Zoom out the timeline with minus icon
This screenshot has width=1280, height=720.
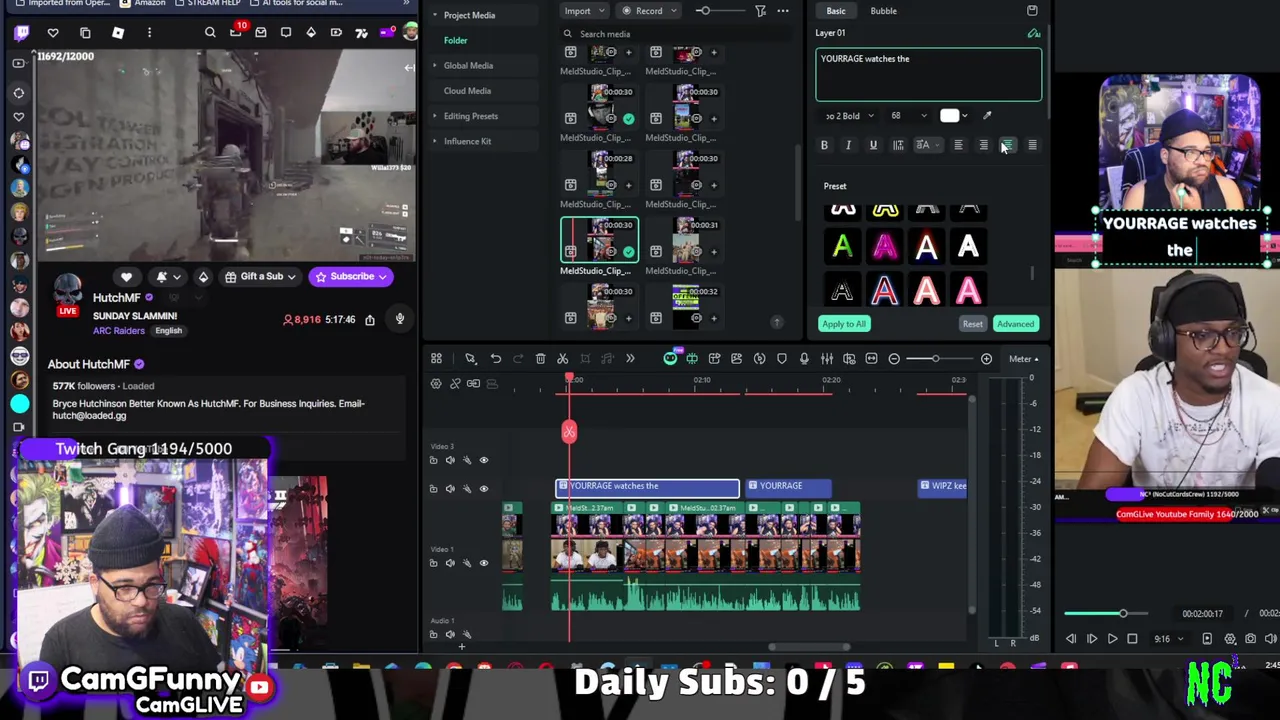point(894,359)
